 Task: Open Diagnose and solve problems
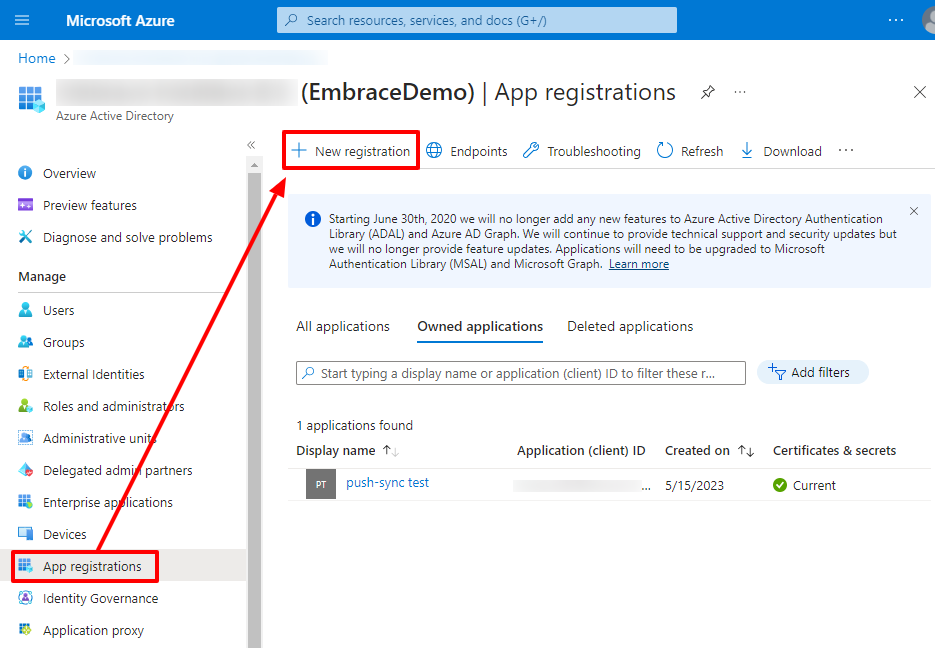pyautogui.click(x=128, y=237)
